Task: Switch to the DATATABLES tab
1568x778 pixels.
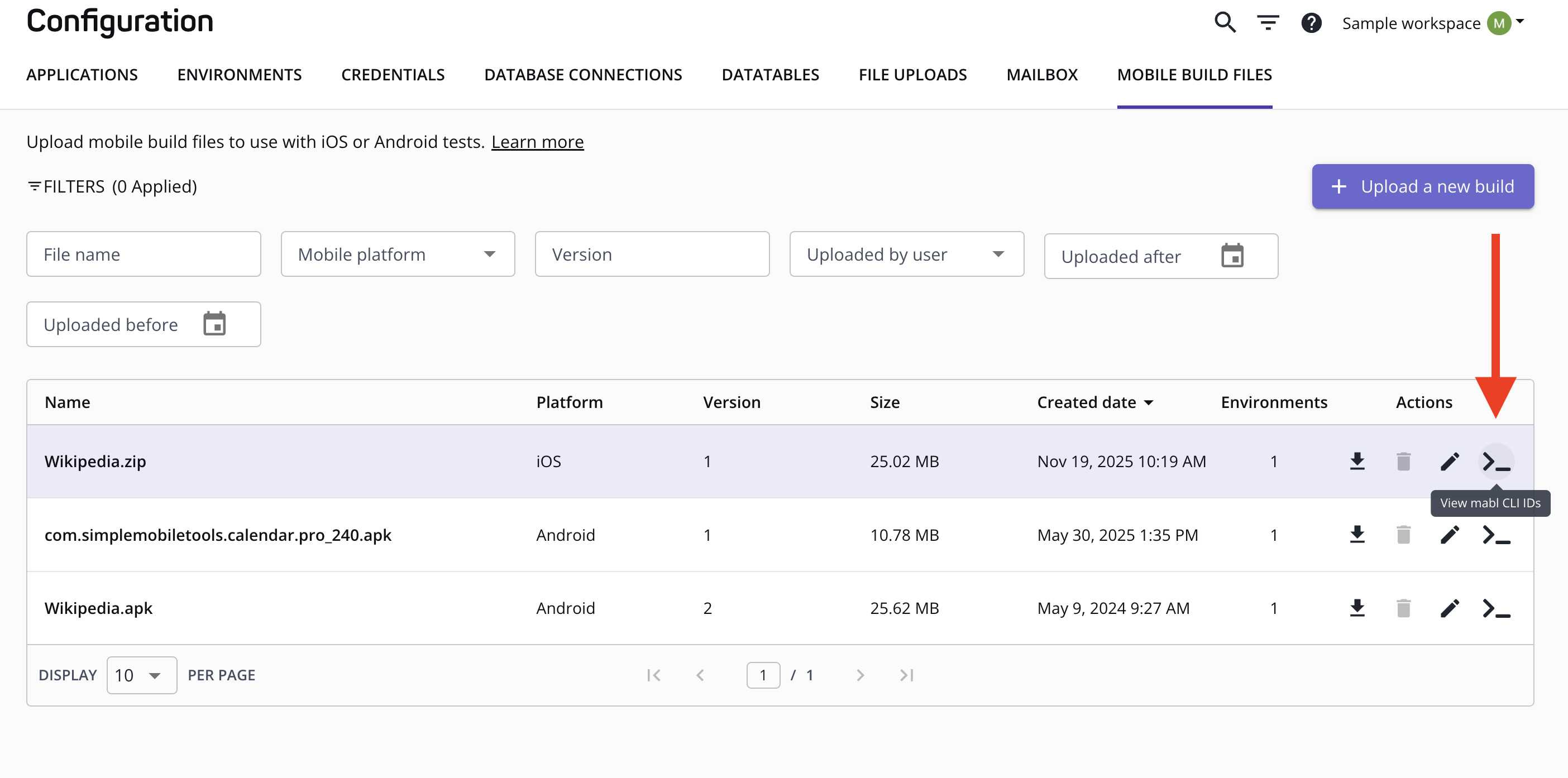Action: 770,74
